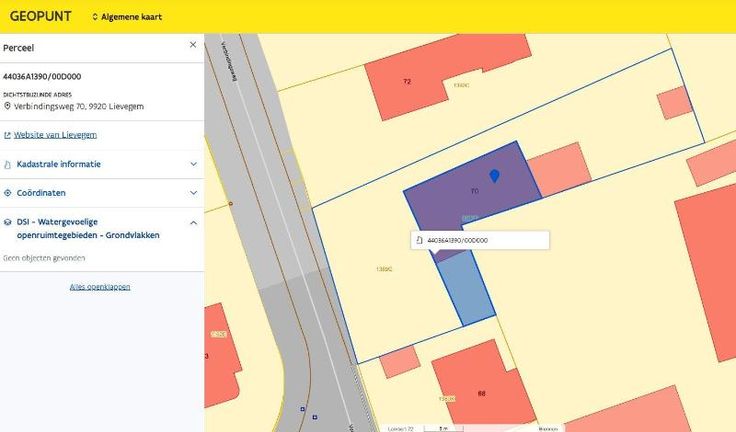Click the location pin icon beside the address
Screen dimensions: 736x432
7,106
